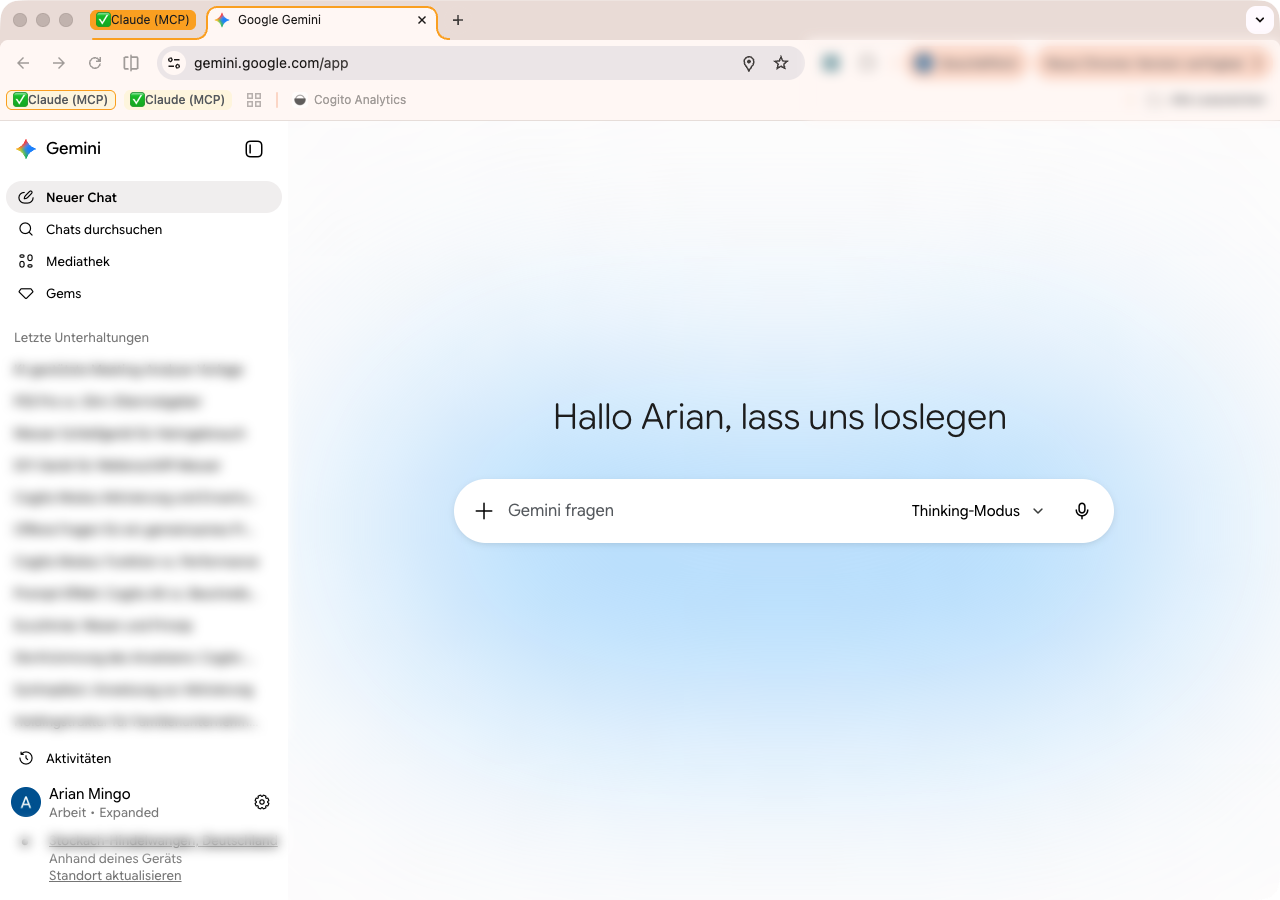The image size is (1280, 900).
Task: Click the split view icon beside reload
Action: (x=131, y=63)
